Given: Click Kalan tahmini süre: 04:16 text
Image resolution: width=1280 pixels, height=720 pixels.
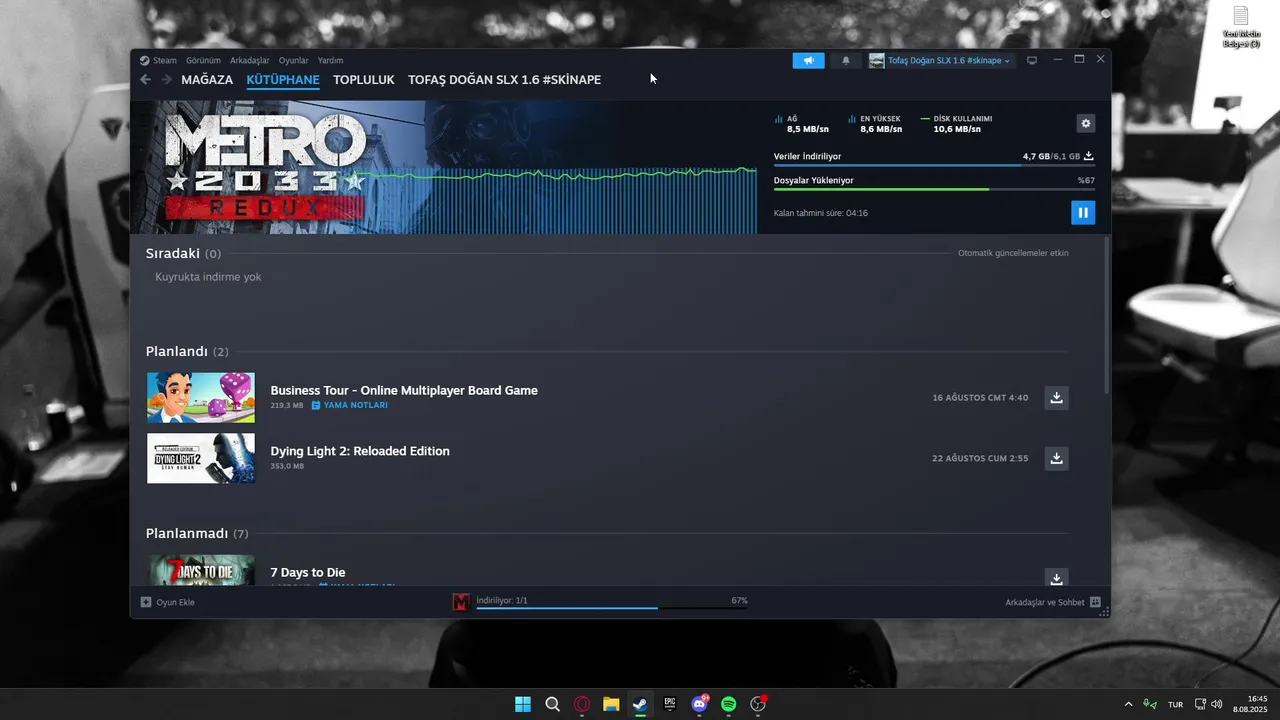Looking at the screenshot, I should coord(821,213).
